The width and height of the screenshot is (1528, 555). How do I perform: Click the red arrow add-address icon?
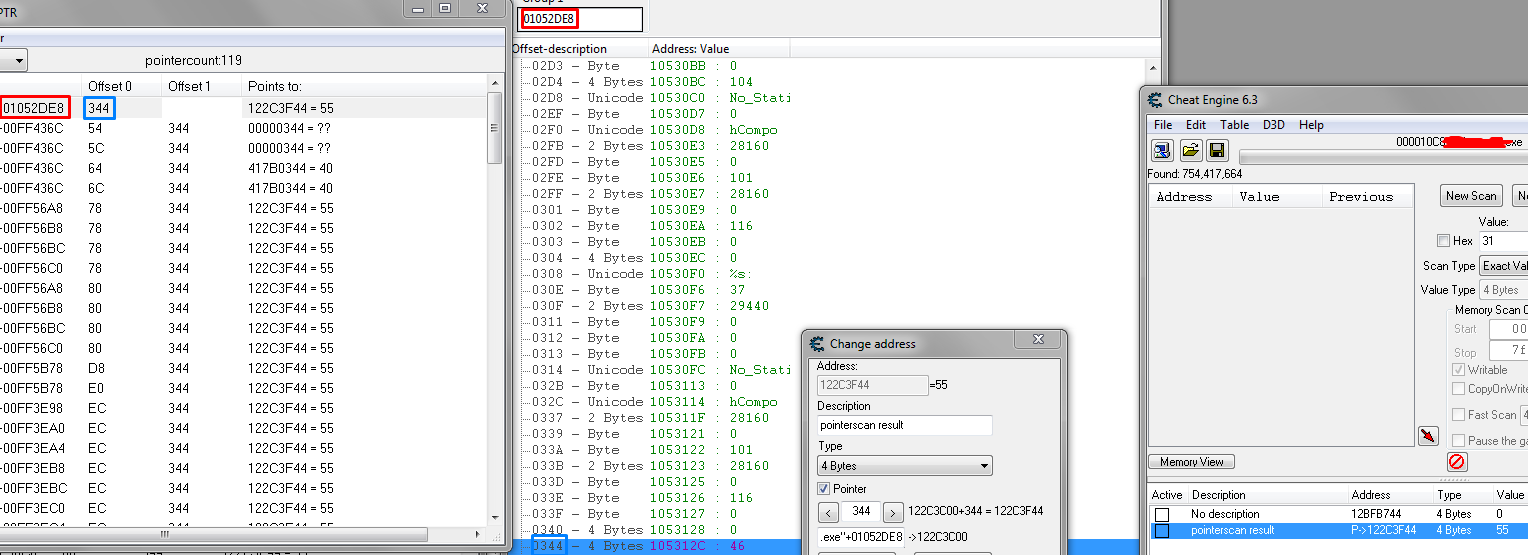[x=1428, y=435]
